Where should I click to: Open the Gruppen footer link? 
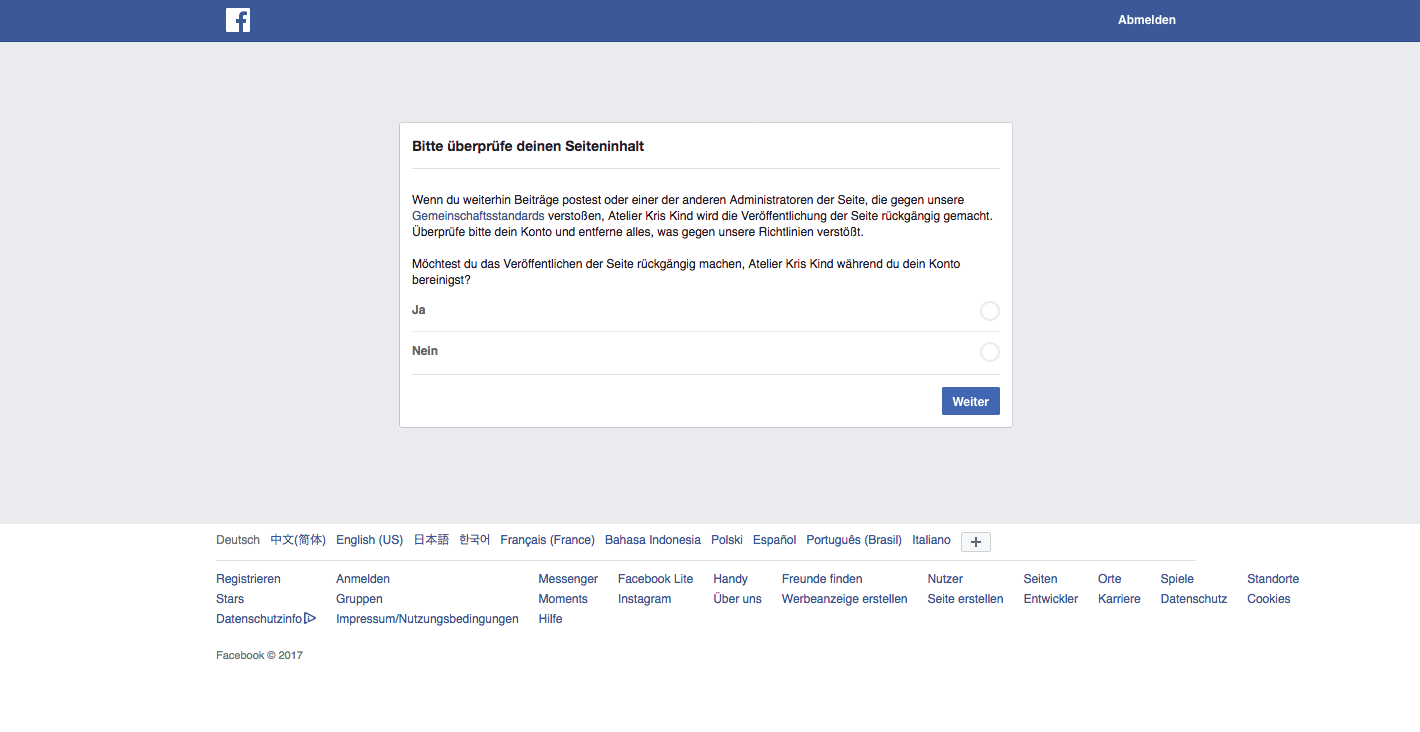pyautogui.click(x=359, y=599)
